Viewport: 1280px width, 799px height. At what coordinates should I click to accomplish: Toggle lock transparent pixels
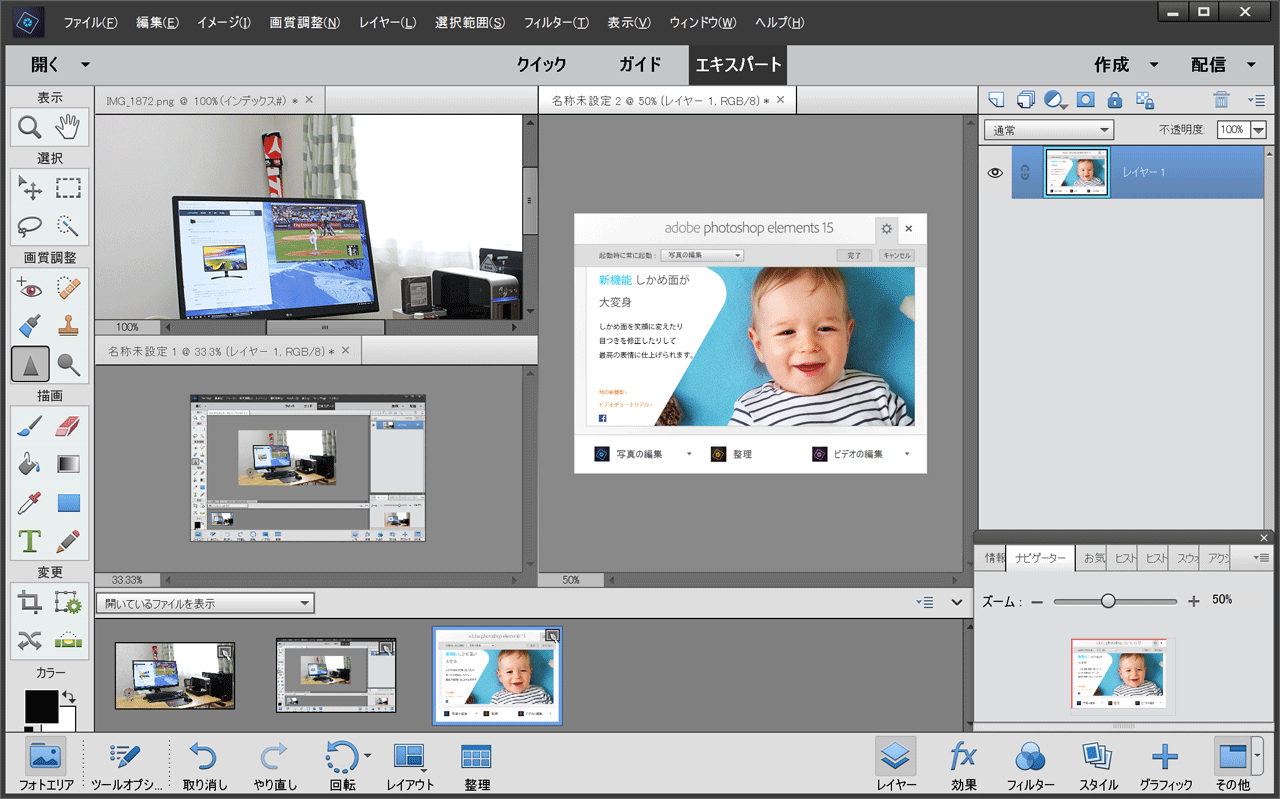pyautogui.click(x=1146, y=100)
